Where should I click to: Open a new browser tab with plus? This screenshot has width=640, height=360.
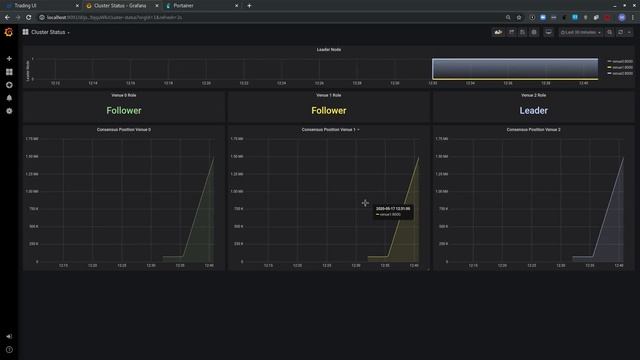tap(249, 6)
